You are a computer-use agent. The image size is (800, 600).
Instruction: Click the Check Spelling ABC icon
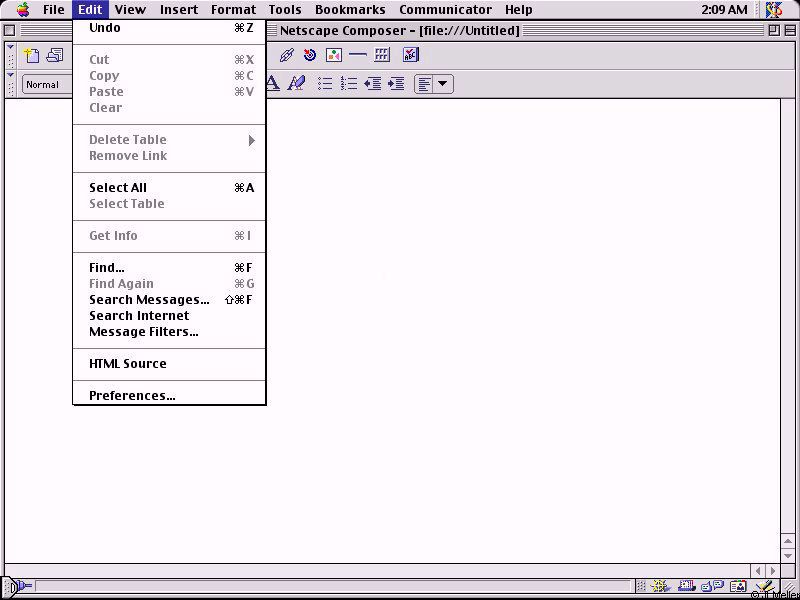(x=410, y=56)
